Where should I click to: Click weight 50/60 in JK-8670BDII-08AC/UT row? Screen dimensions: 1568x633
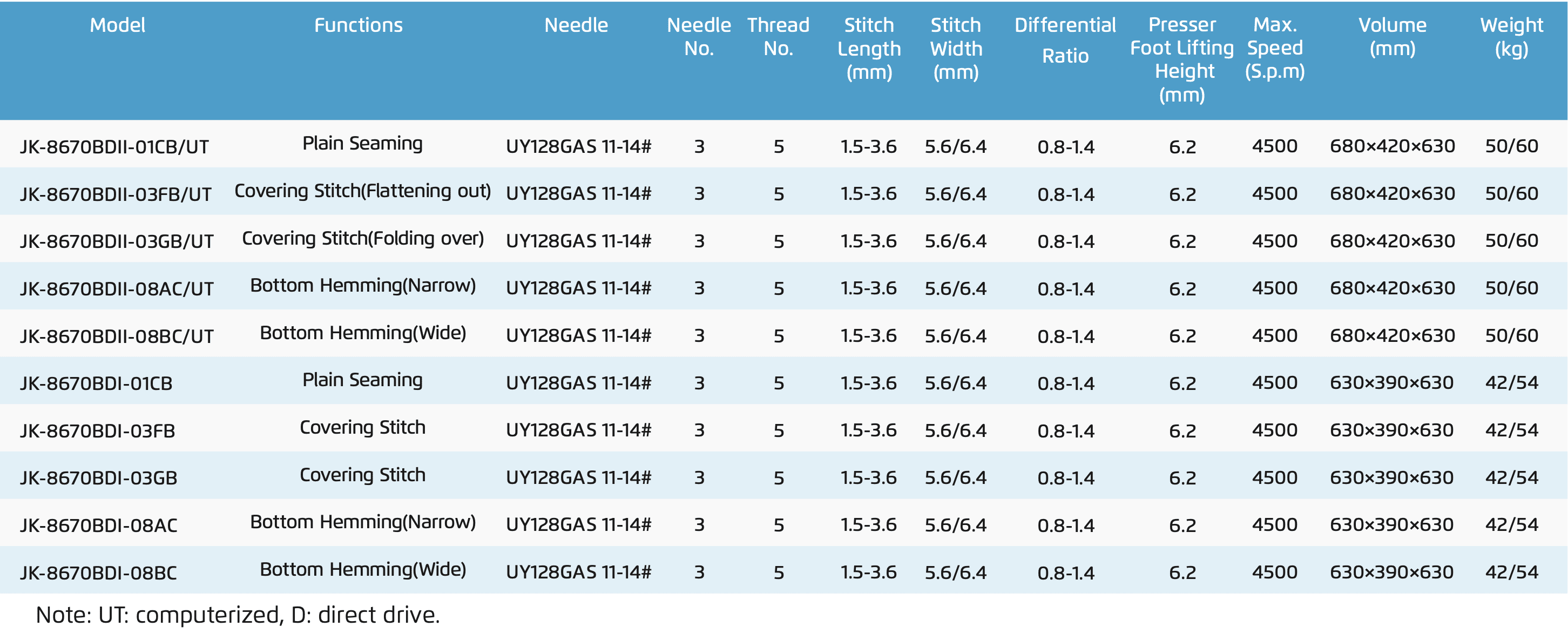click(x=1511, y=288)
